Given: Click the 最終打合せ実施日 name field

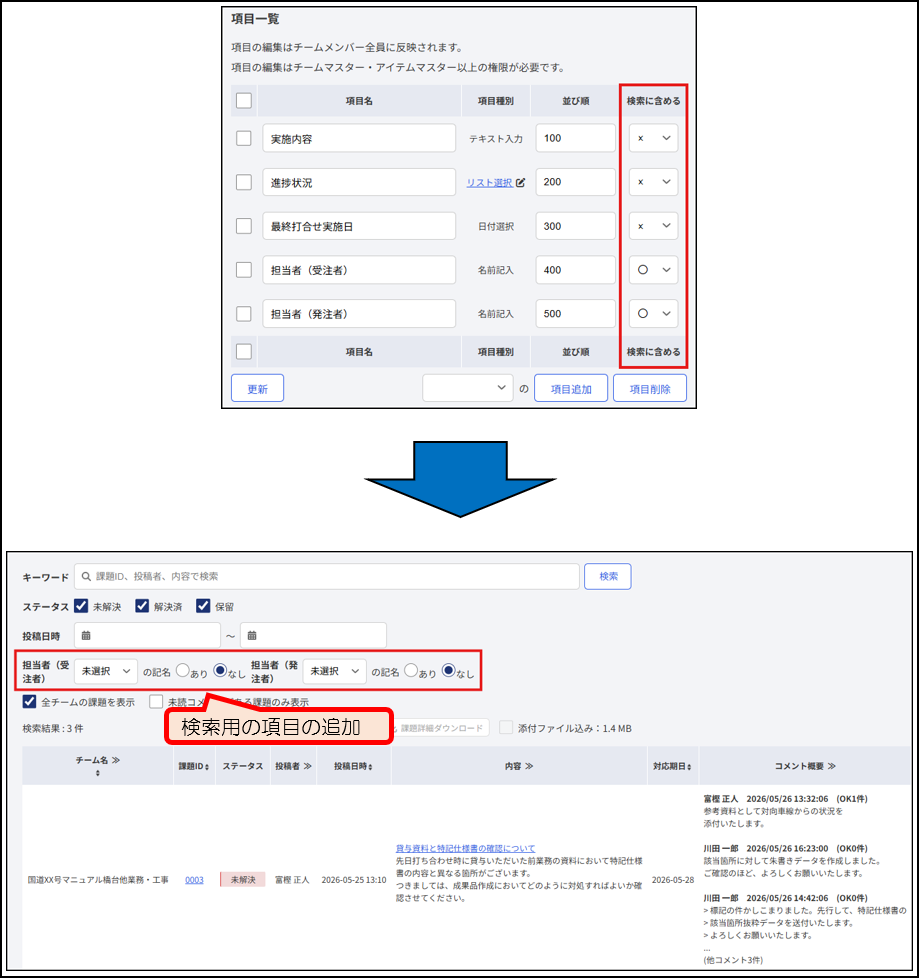Looking at the screenshot, I should point(359,226).
